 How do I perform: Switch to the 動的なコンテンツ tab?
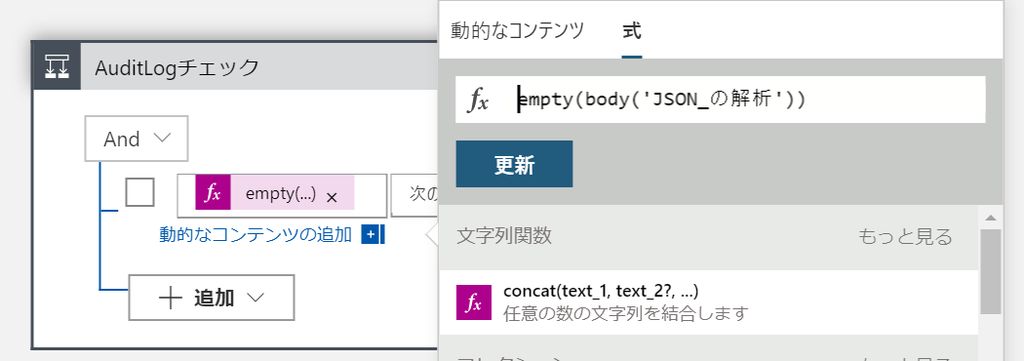(517, 31)
